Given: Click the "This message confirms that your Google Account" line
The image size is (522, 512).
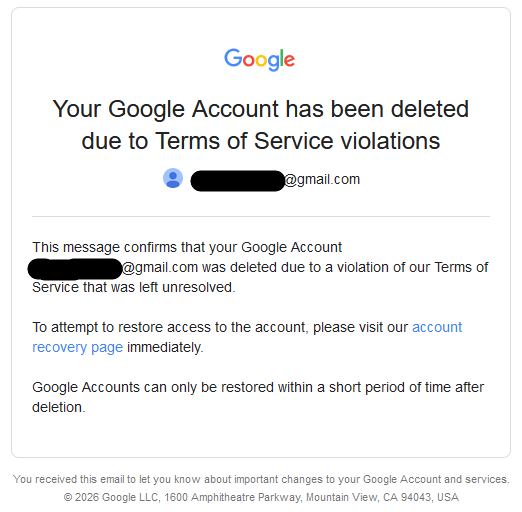Looking at the screenshot, I should (x=187, y=248).
